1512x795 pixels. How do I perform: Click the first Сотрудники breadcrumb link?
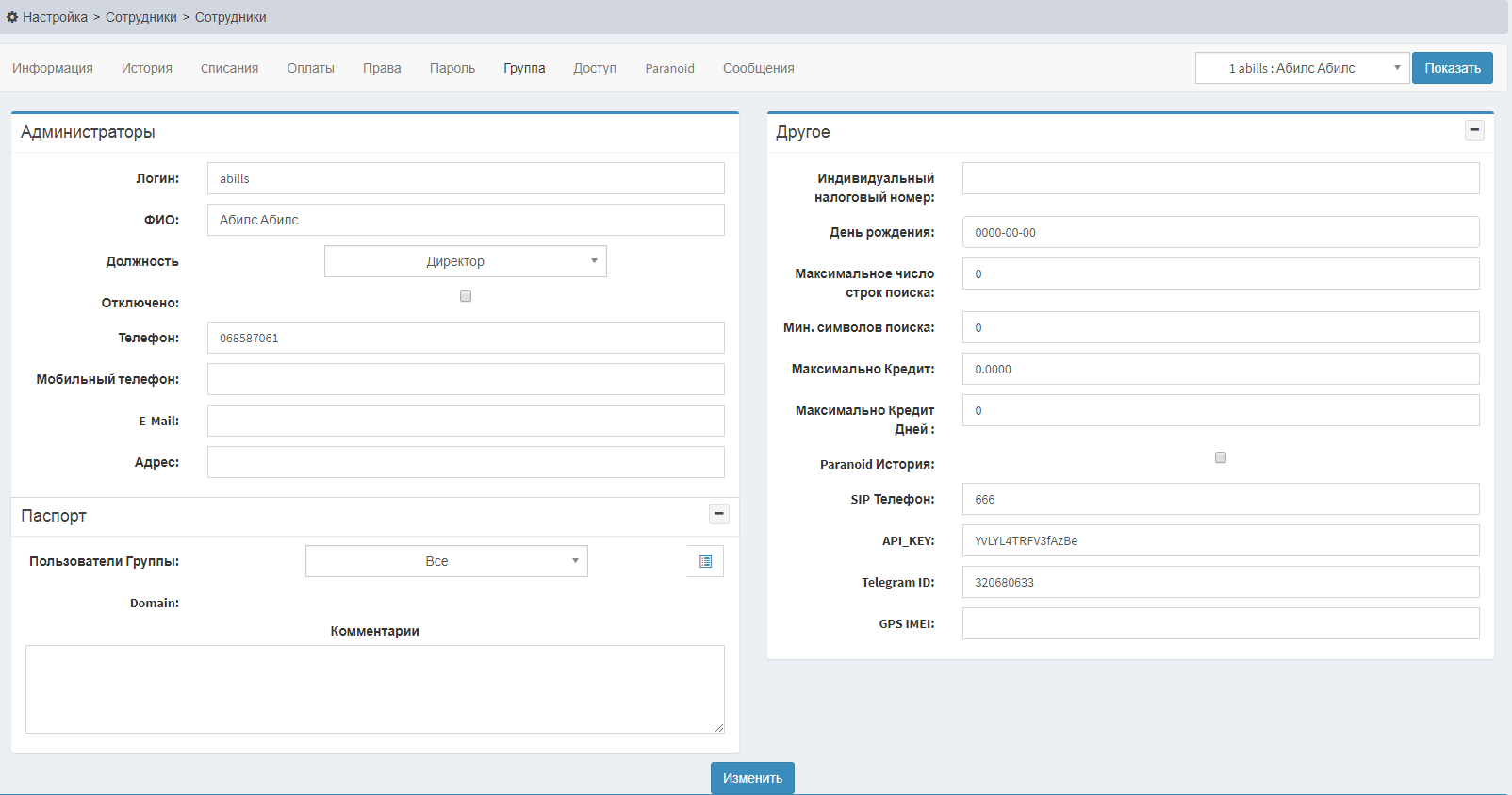point(141,17)
